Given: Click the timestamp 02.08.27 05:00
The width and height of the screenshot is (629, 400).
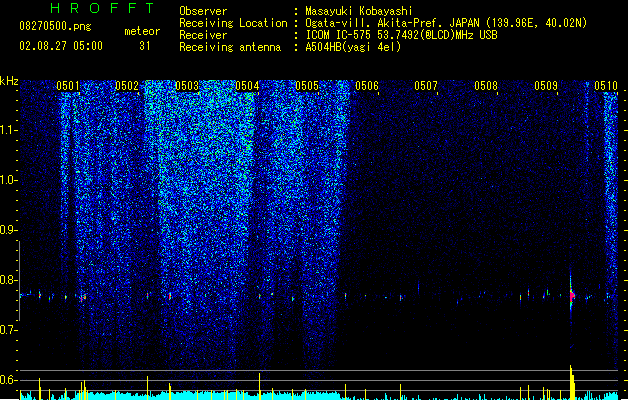Looking at the screenshot, I should [x=61, y=46].
